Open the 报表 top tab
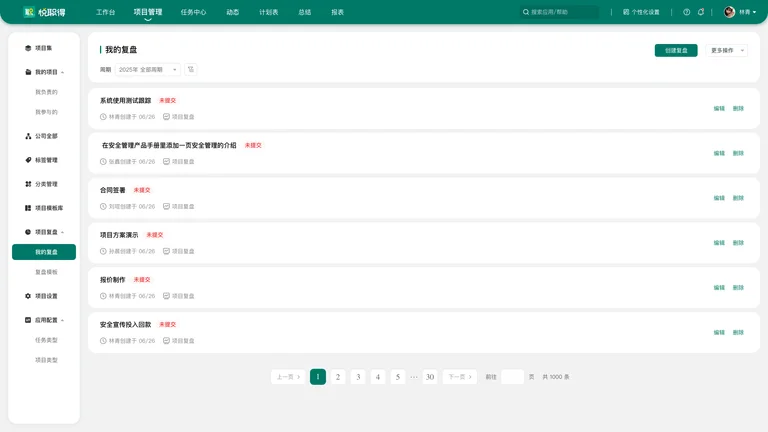Viewport: 768px width, 432px height. [337, 12]
